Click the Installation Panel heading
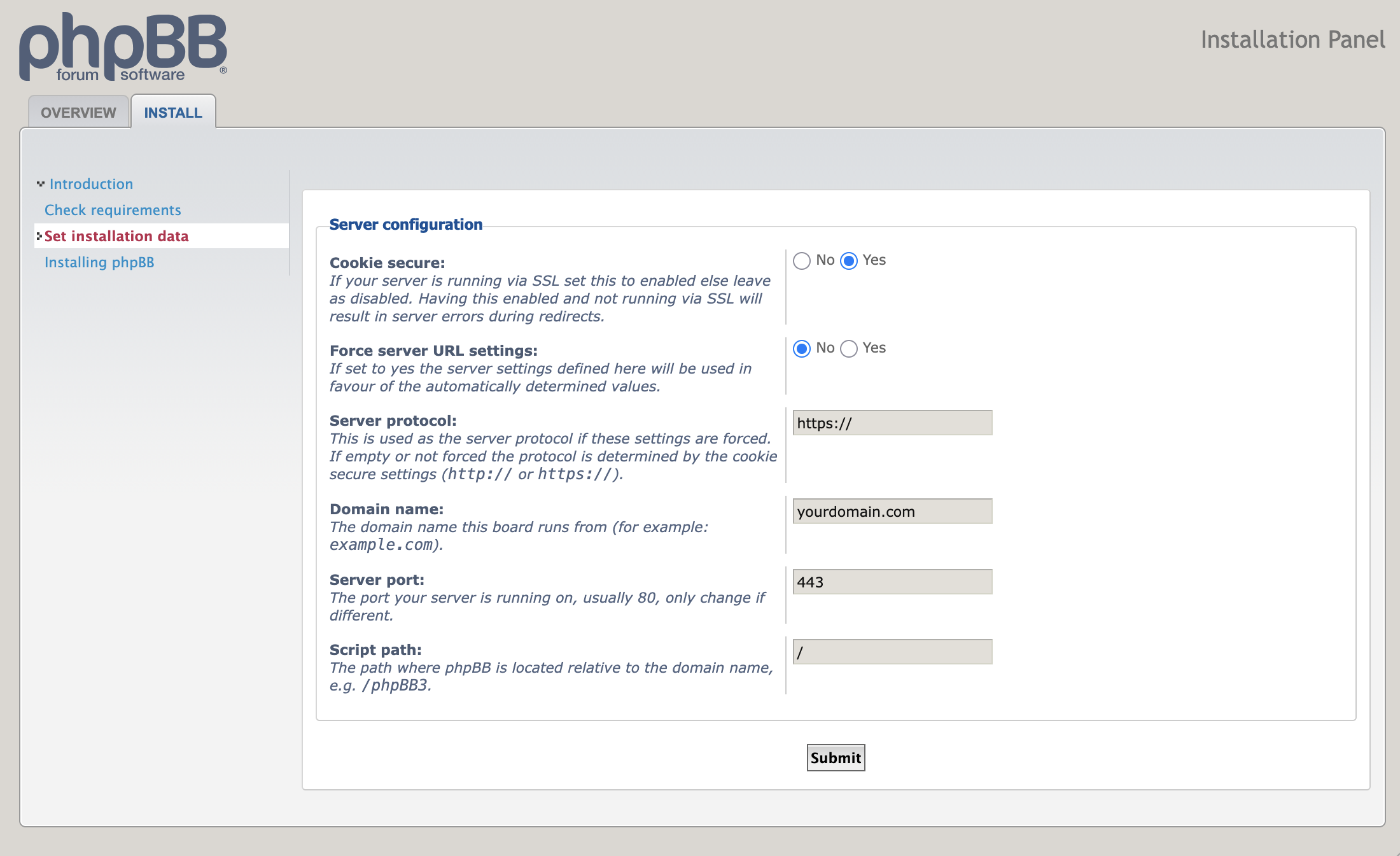Screen dimensions: 1400x856 (1292, 39)
